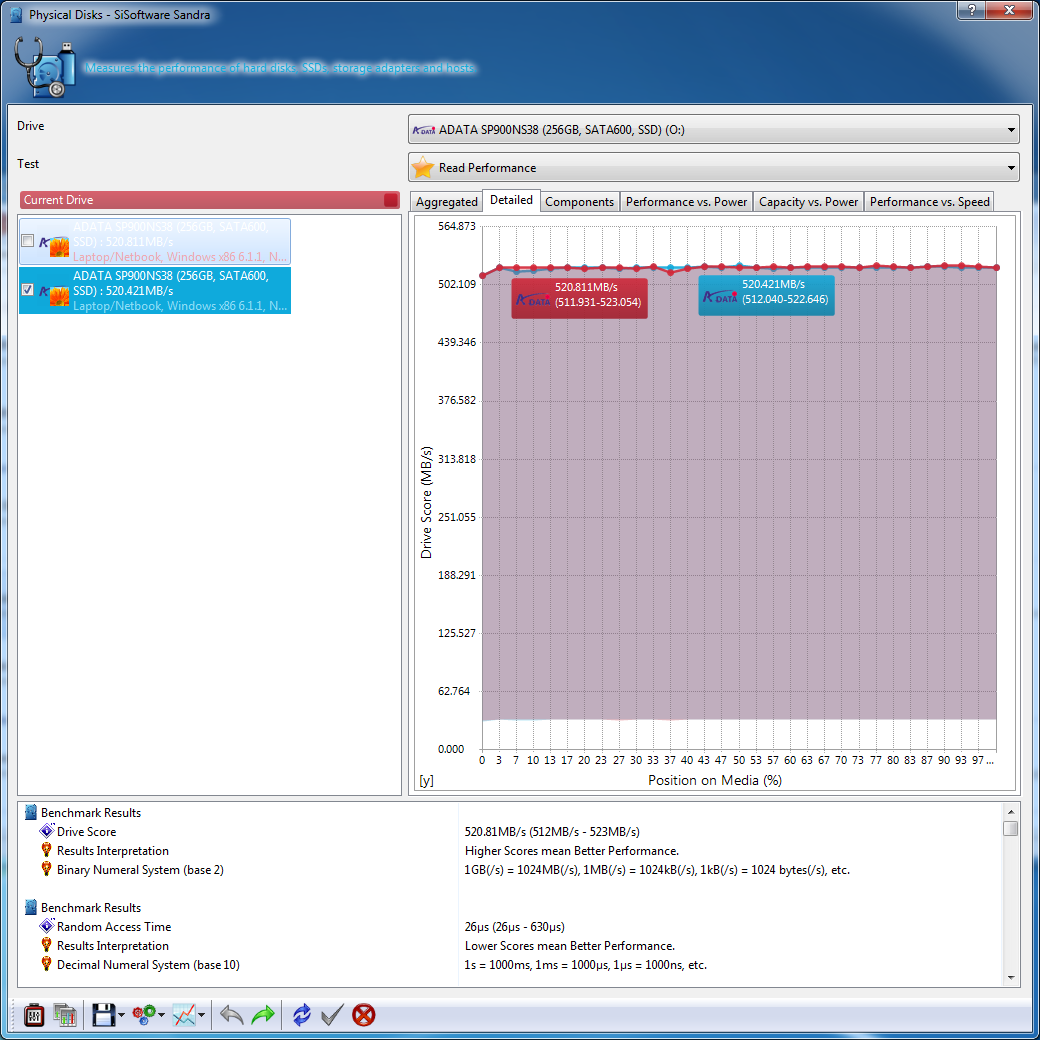Click 'Lower Scores mean Better Performance.' text
The image size is (1040, 1040).
(570, 946)
